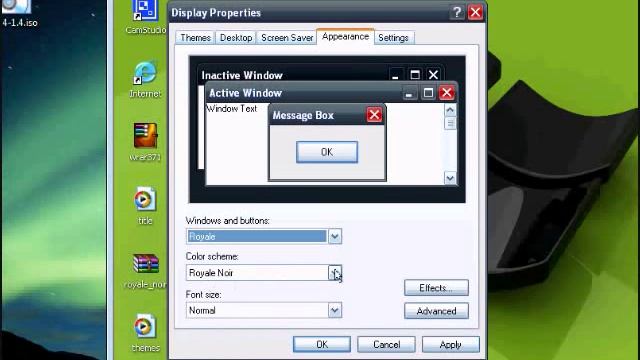Select the royale_noir archive icon

146,271
